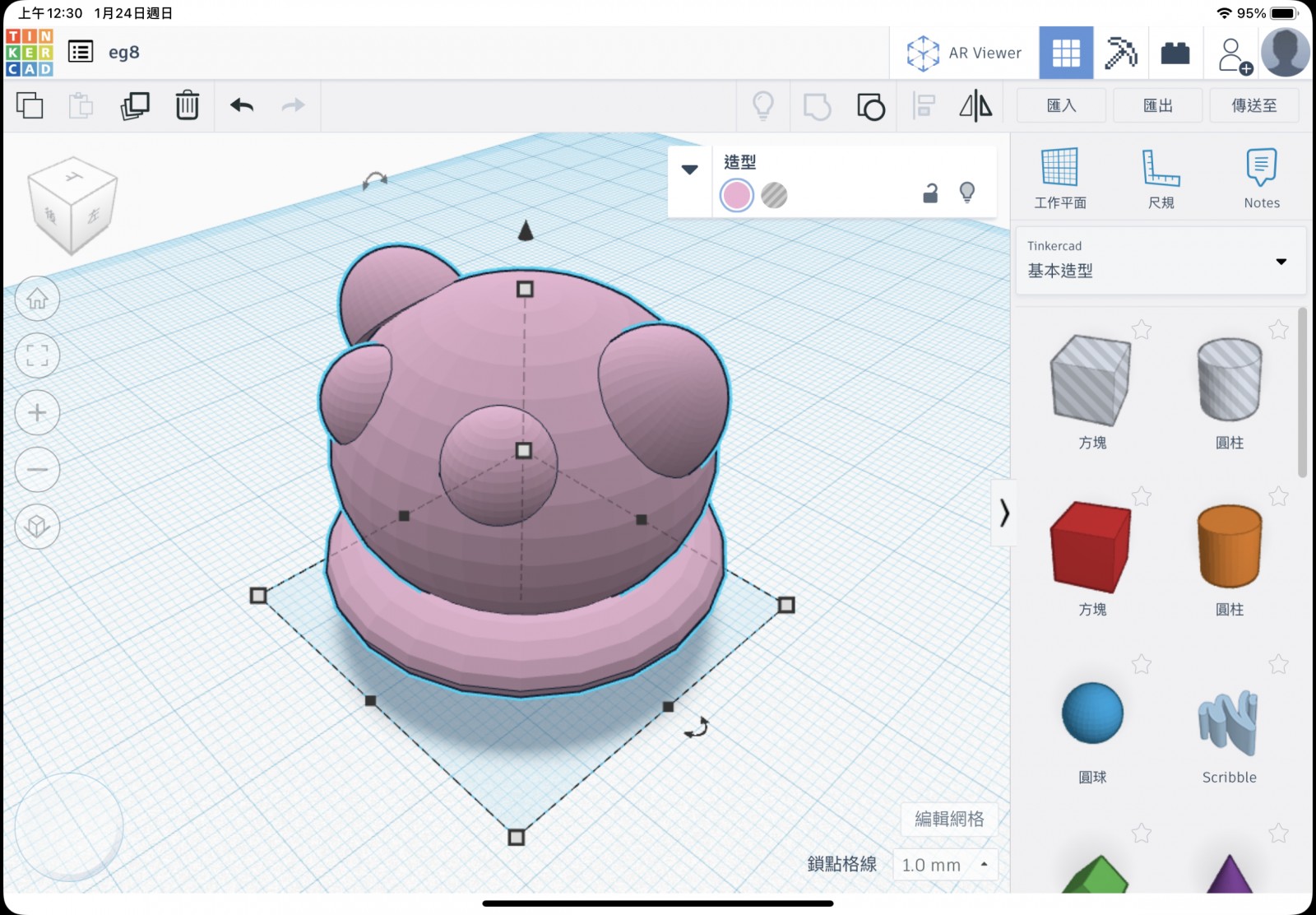Duplicate the selected shape
1316x915 pixels.
135,105
